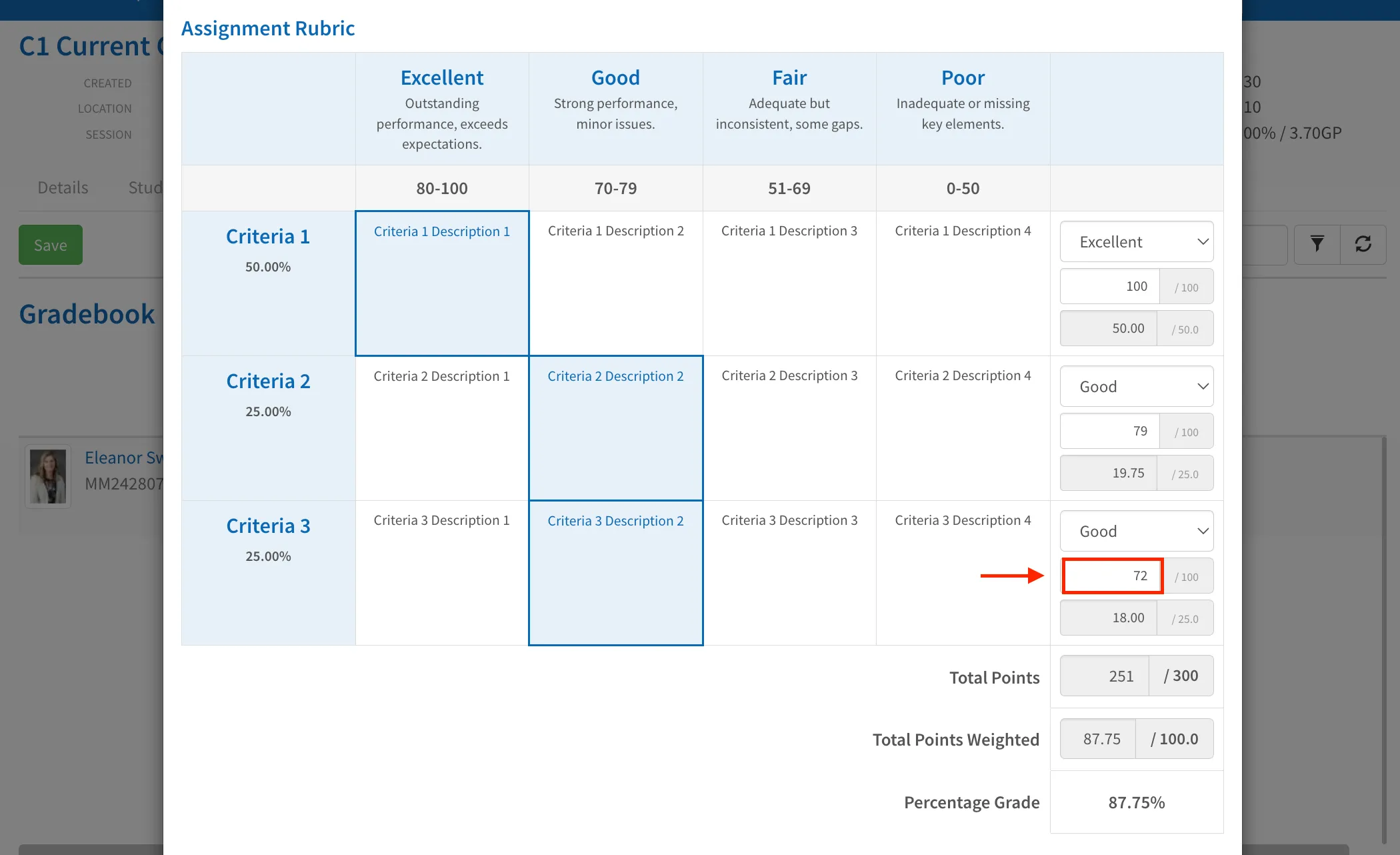Select the Criteria 2 Description 3 cell
This screenshot has width=1400, height=855.
coord(789,428)
